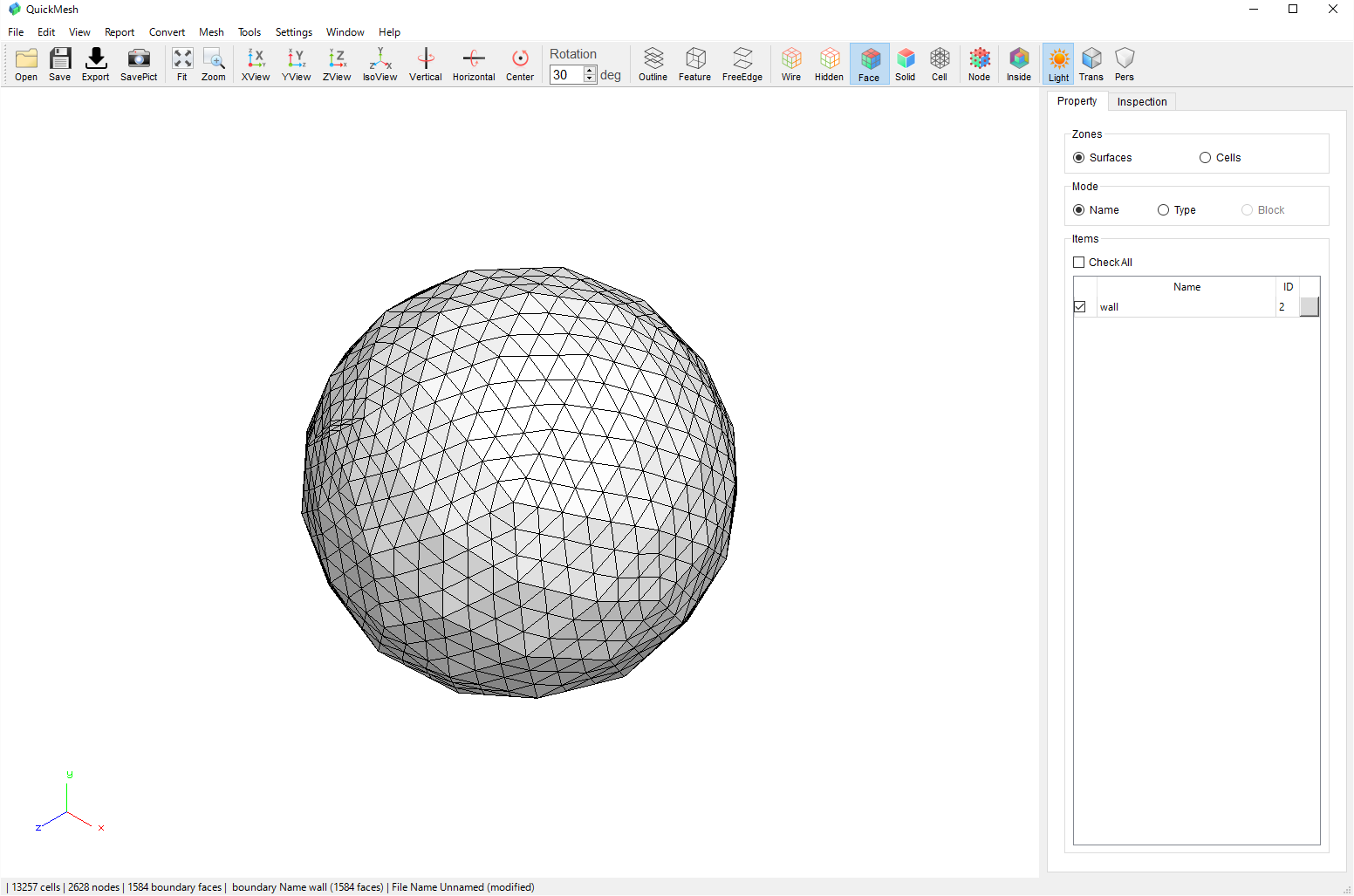Screen dimensions: 1354x896
Task: Click the Export toolbar icon
Action: 96,65
